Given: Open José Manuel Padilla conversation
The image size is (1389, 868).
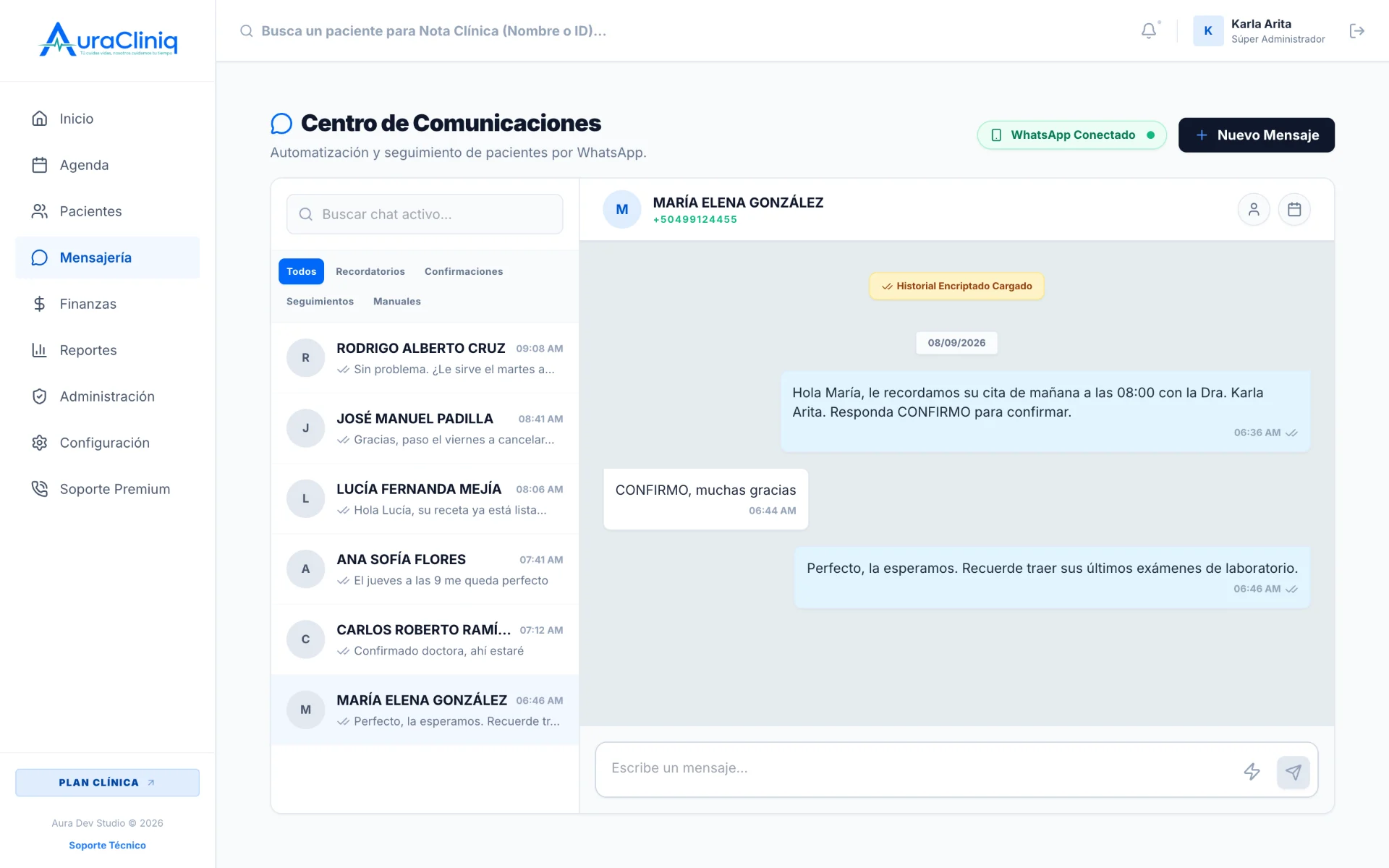Looking at the screenshot, I should [425, 428].
